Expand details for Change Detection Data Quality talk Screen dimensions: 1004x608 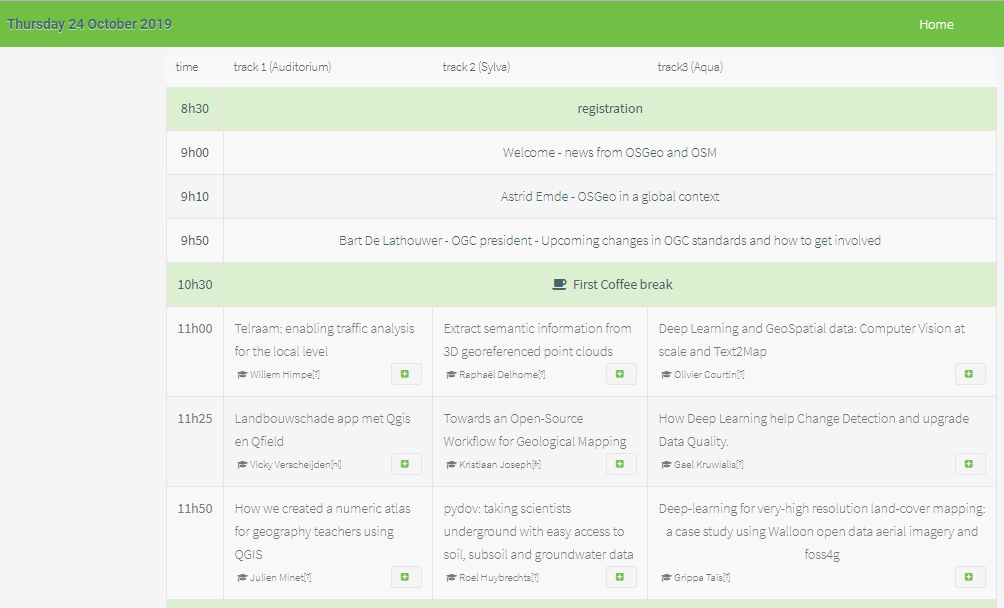[x=969, y=464]
